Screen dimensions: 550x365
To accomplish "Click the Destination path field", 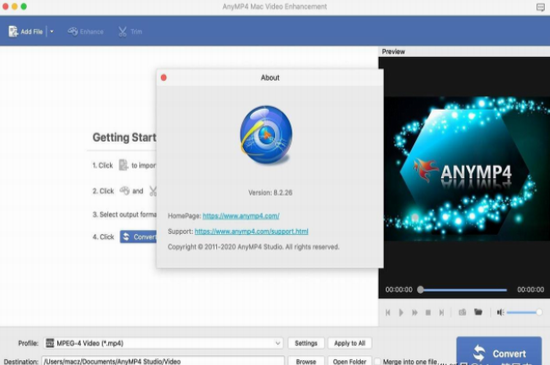I will (163, 361).
